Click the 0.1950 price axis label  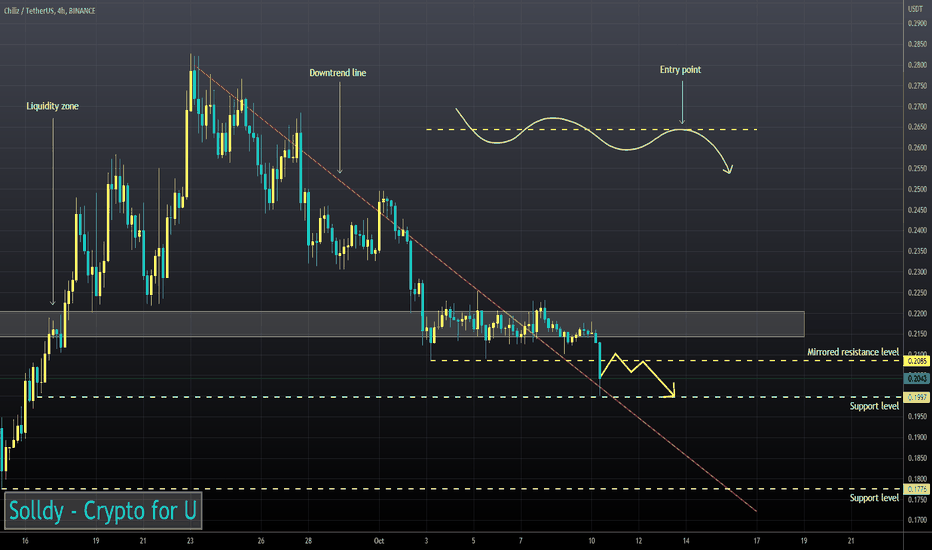pyautogui.click(x=917, y=416)
